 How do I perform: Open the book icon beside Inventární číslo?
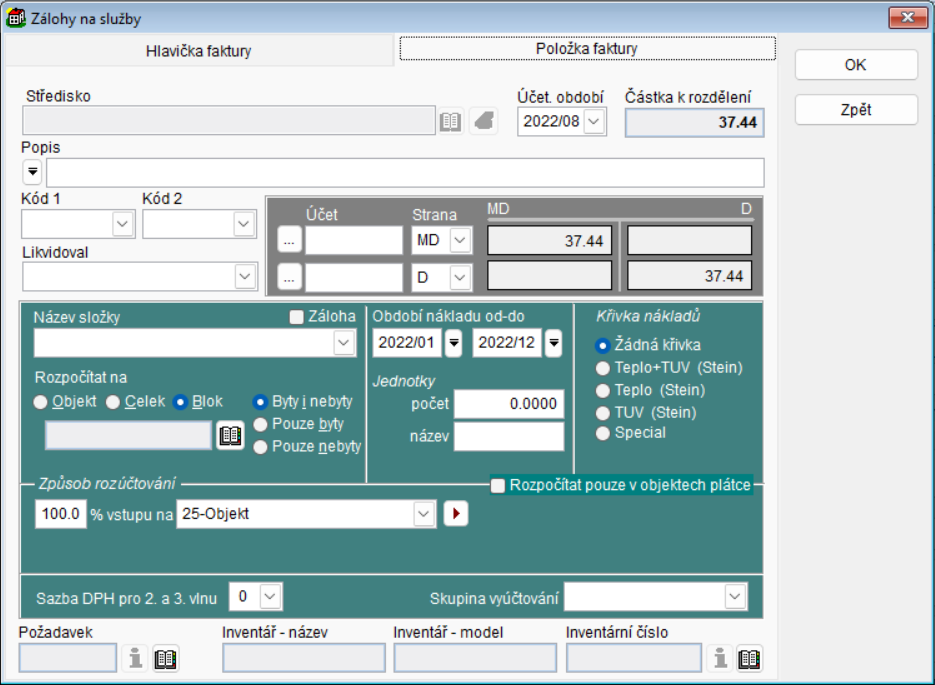pyautogui.click(x=750, y=658)
